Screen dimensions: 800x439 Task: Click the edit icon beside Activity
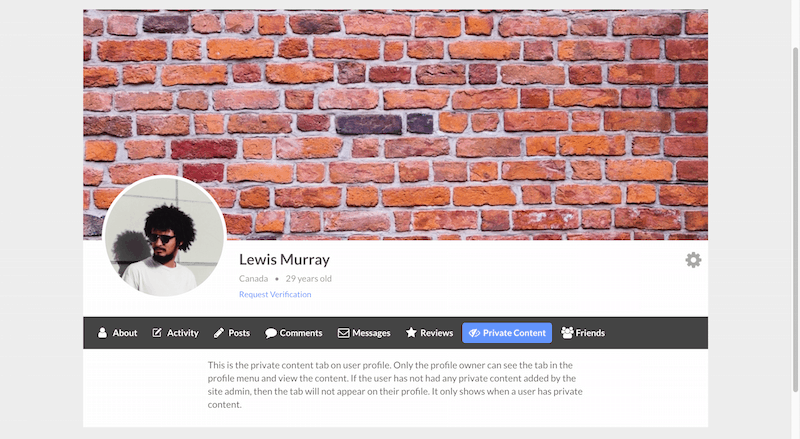[x=157, y=333]
